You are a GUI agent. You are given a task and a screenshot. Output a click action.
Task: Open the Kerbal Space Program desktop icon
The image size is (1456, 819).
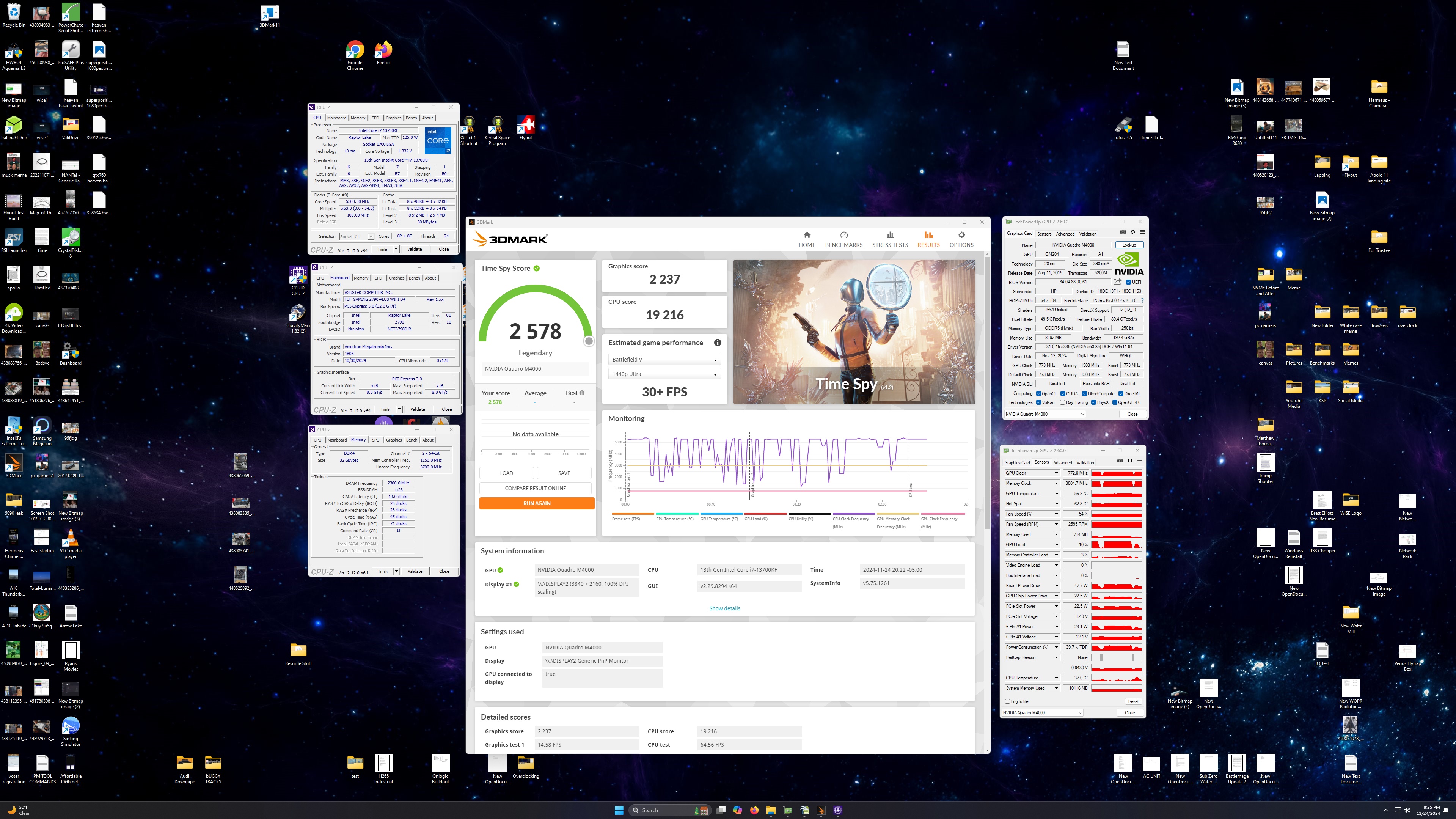click(497, 130)
